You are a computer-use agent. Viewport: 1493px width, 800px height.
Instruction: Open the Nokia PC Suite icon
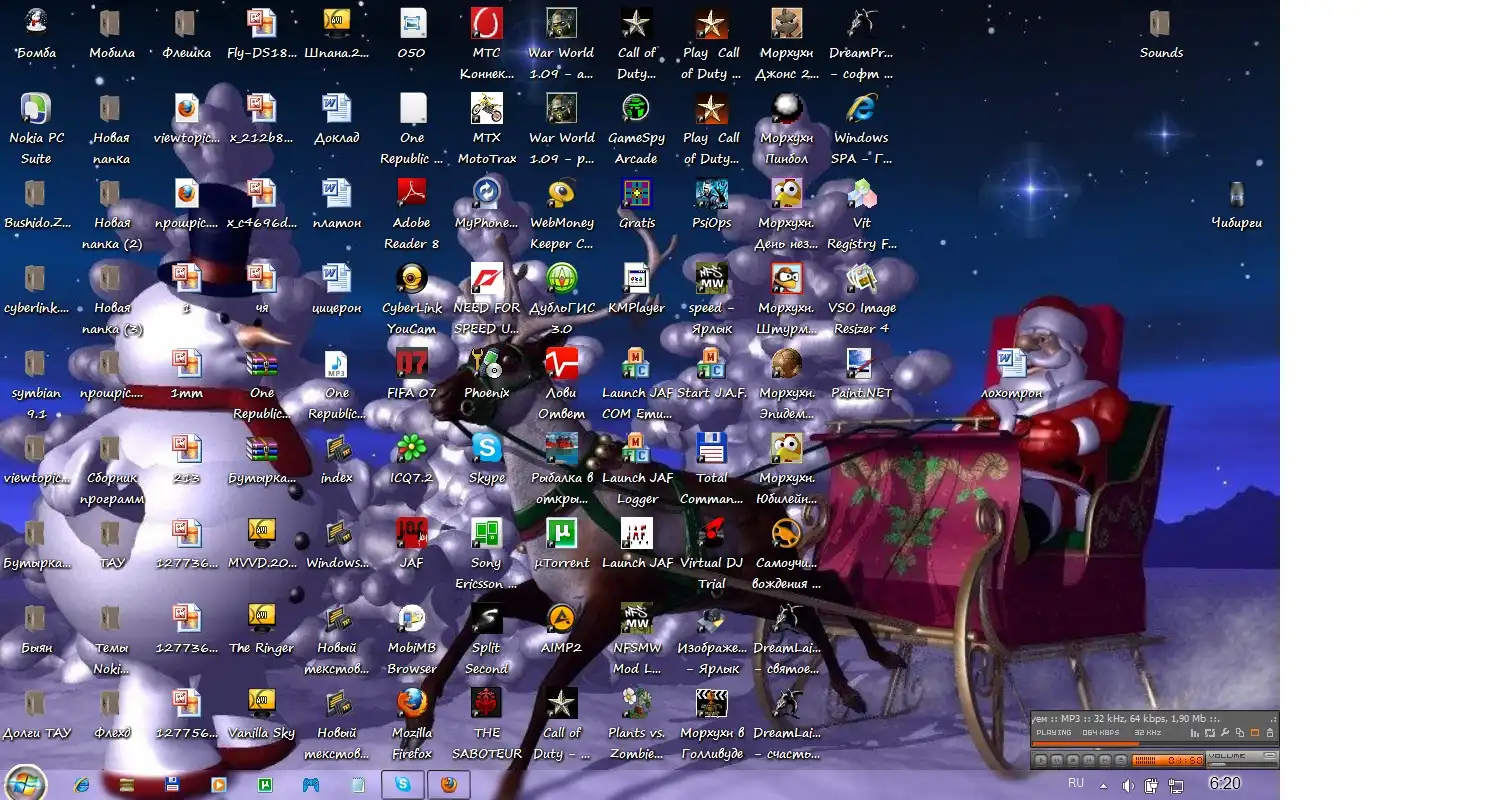[x=35, y=108]
